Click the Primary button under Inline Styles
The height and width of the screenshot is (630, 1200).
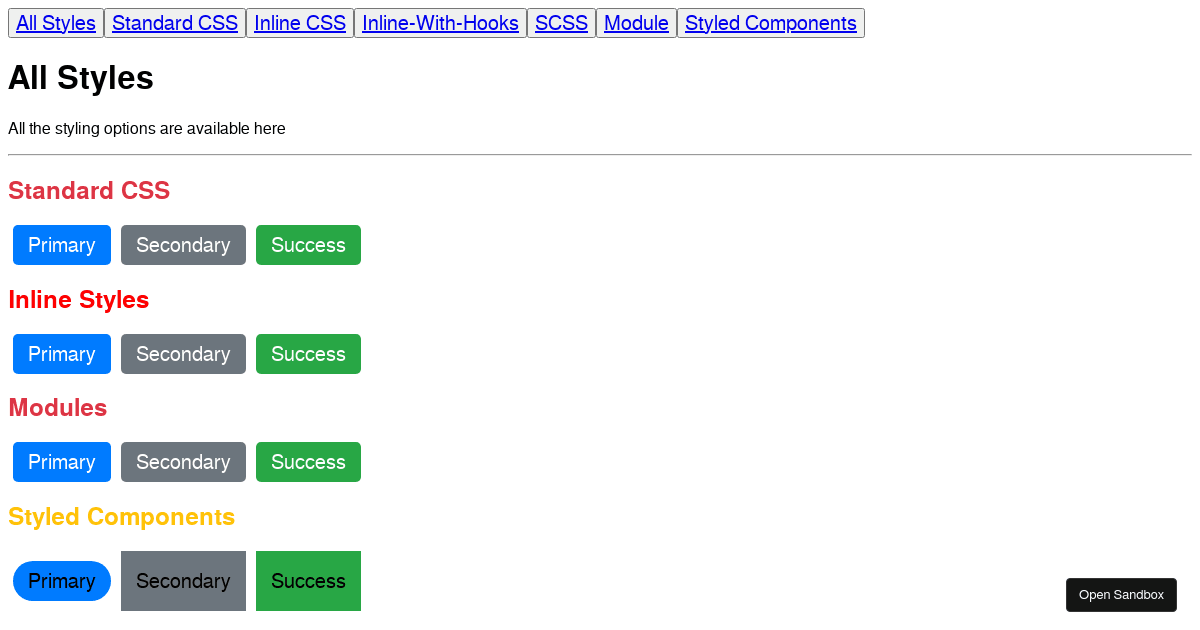61,353
